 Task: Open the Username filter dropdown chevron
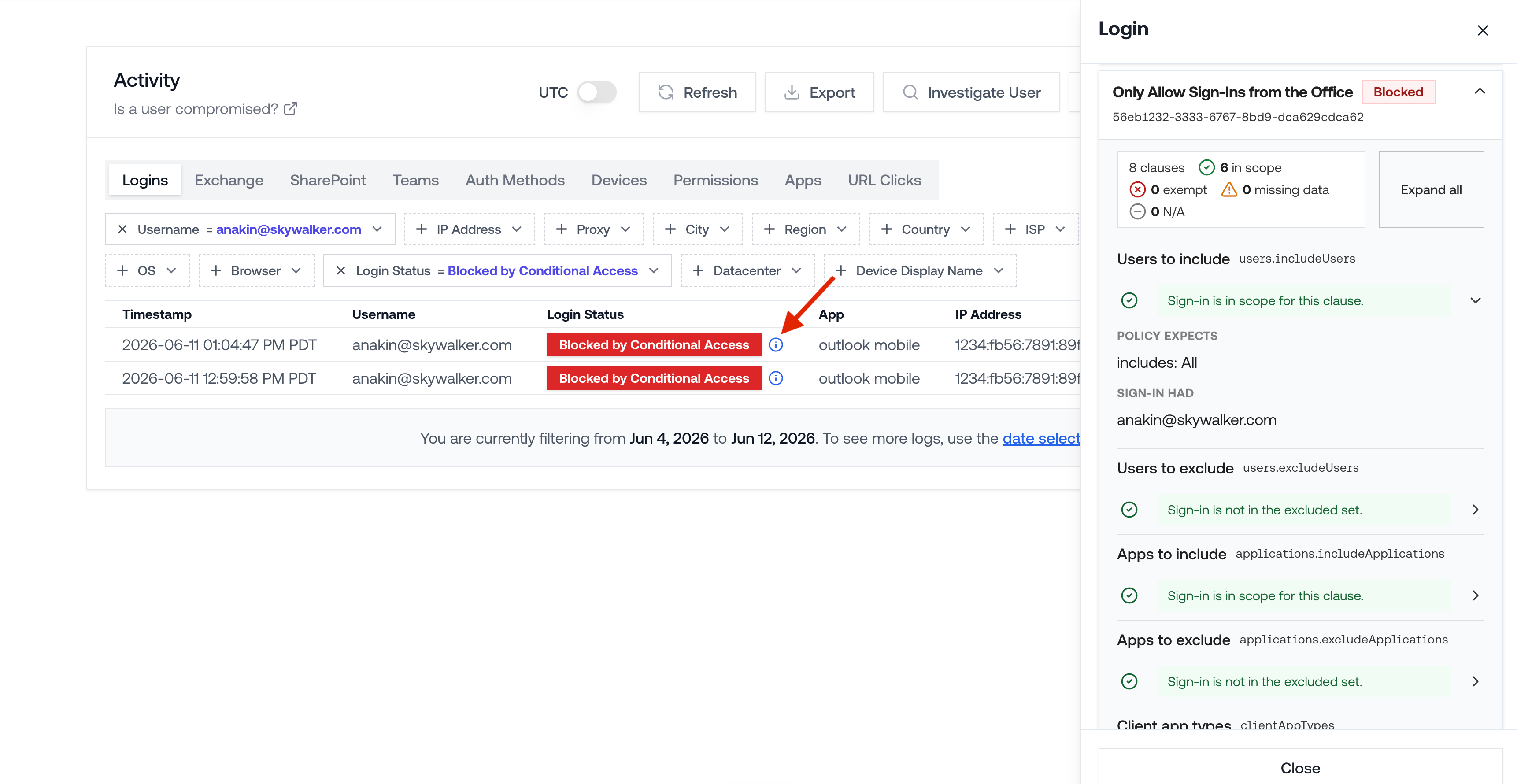tap(377, 229)
